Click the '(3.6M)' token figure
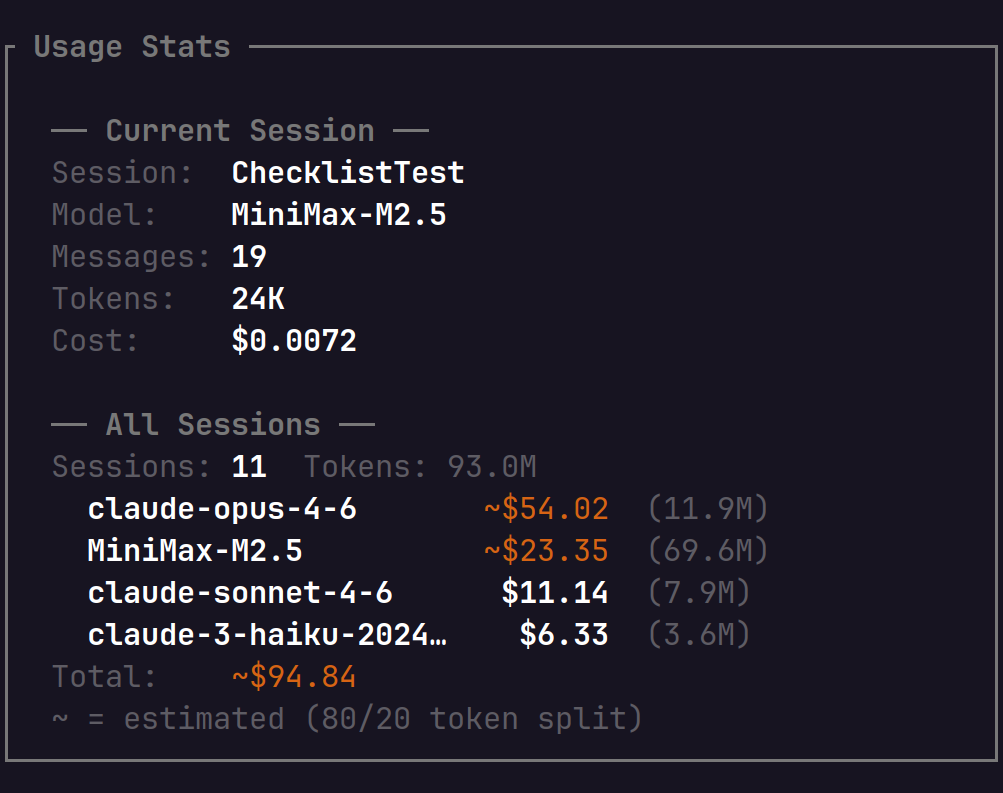This screenshot has width=1003, height=793. [699, 634]
